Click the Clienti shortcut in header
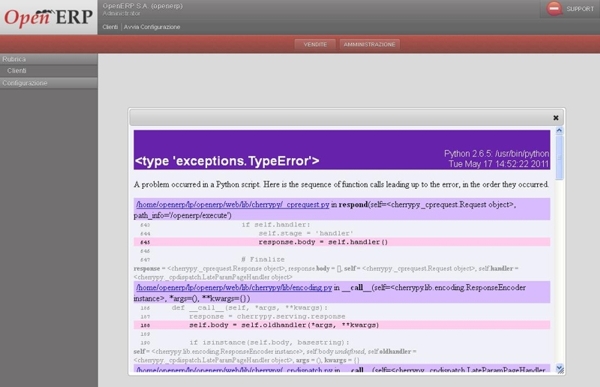The image size is (600, 387). (110, 27)
